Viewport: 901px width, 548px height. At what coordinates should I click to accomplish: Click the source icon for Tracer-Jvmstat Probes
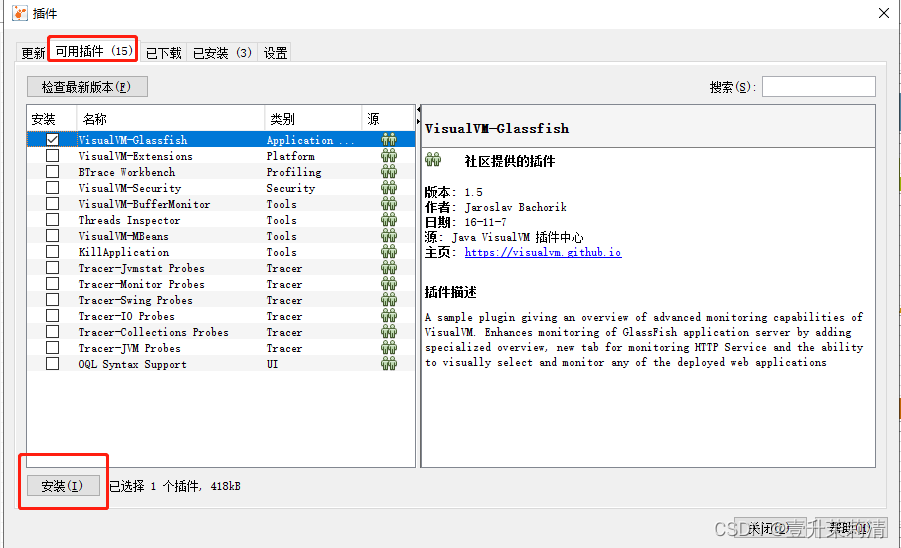[389, 268]
